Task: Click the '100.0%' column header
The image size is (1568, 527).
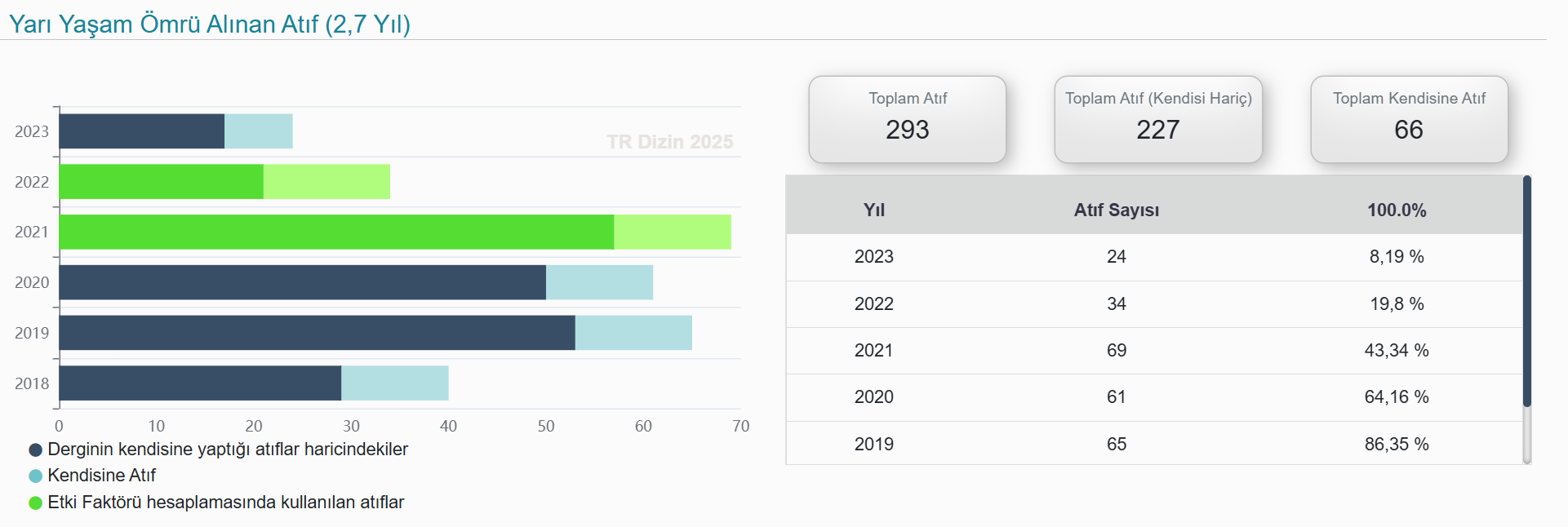Action: (1396, 210)
